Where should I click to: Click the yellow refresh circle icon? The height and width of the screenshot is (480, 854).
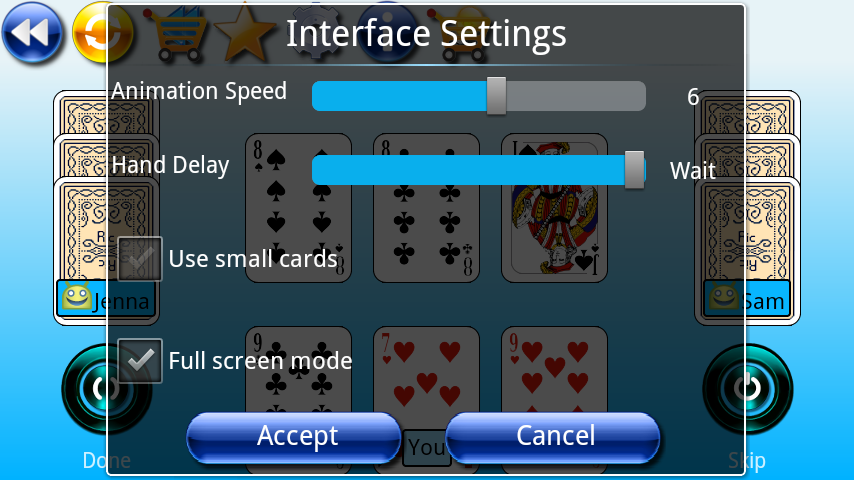click(103, 33)
